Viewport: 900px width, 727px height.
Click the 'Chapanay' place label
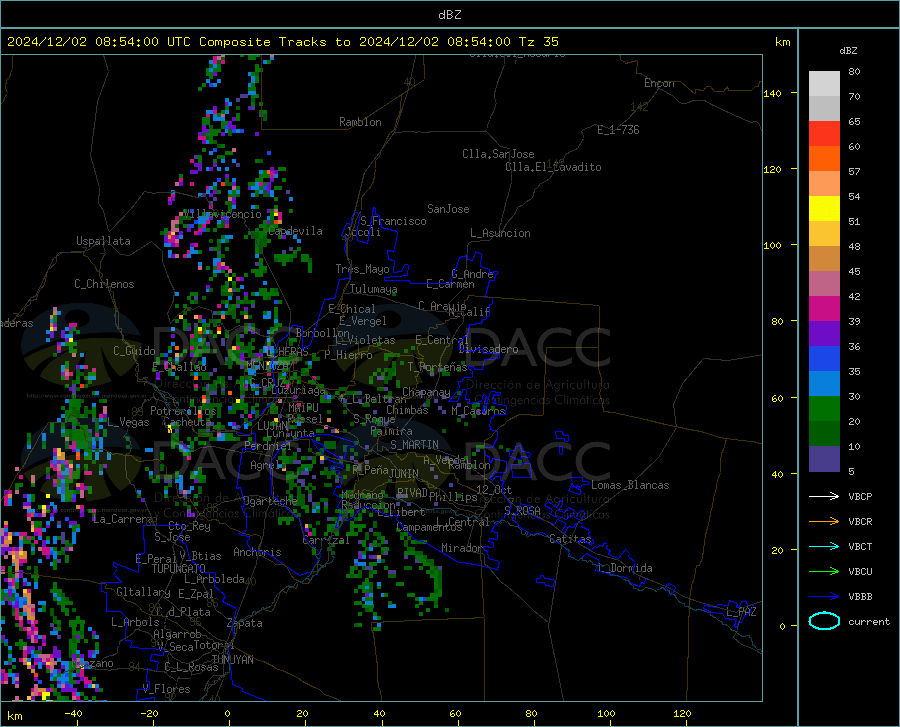tap(426, 392)
